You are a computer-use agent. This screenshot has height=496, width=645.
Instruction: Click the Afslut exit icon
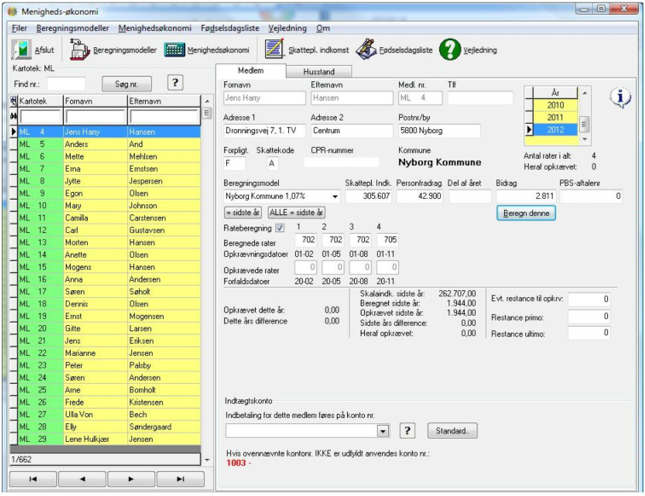click(x=21, y=50)
